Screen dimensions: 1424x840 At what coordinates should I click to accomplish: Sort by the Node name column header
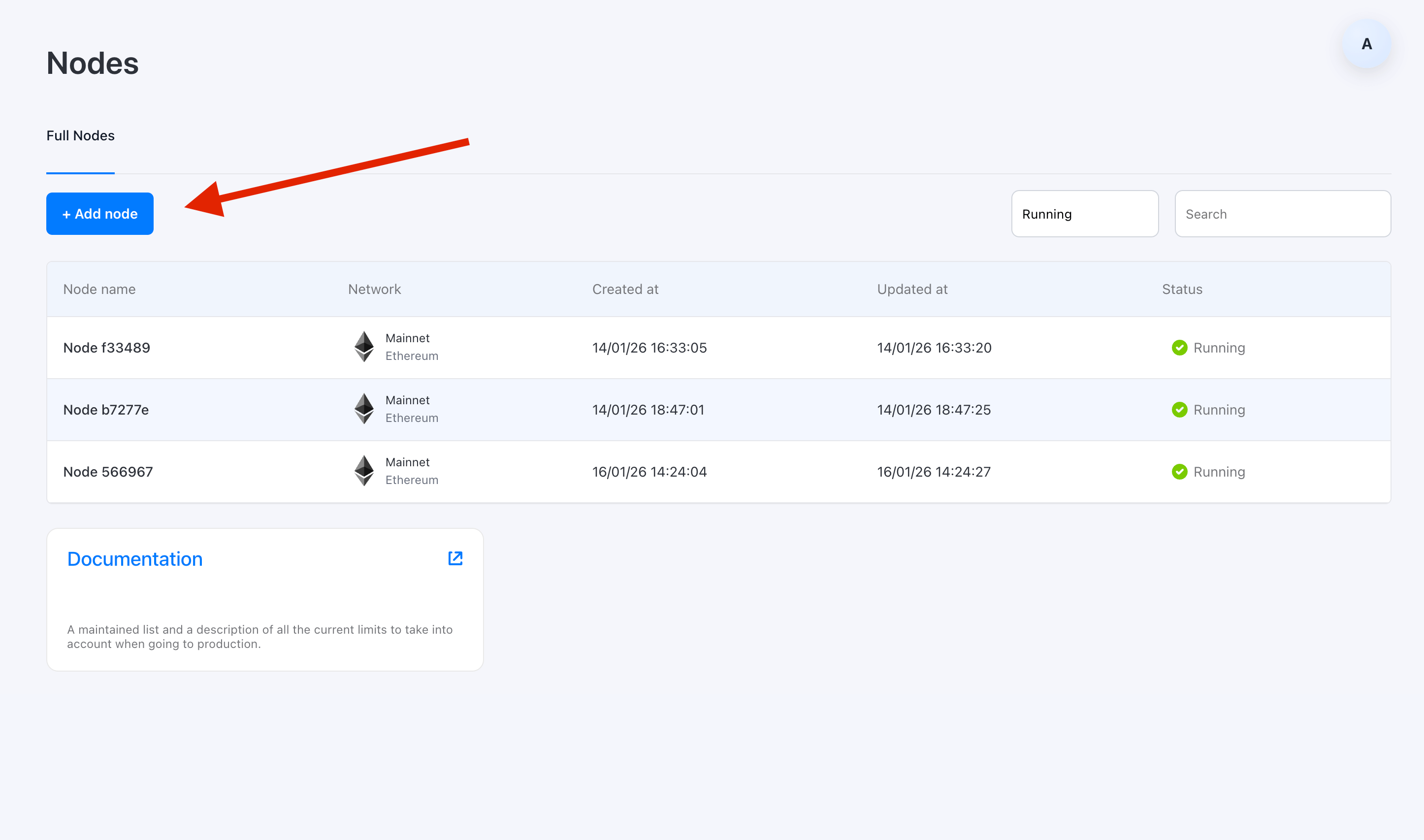pyautogui.click(x=99, y=289)
